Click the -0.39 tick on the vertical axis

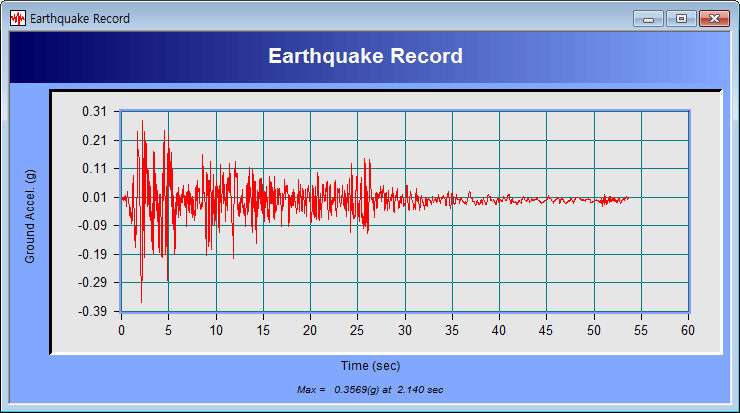coord(92,311)
